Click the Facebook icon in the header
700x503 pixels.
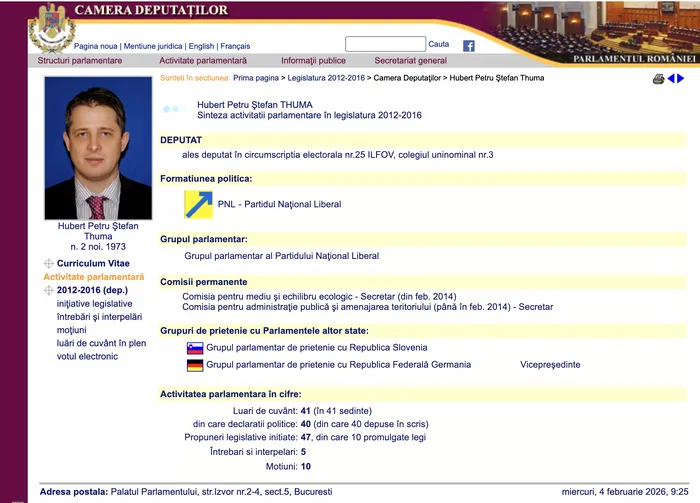(x=468, y=46)
